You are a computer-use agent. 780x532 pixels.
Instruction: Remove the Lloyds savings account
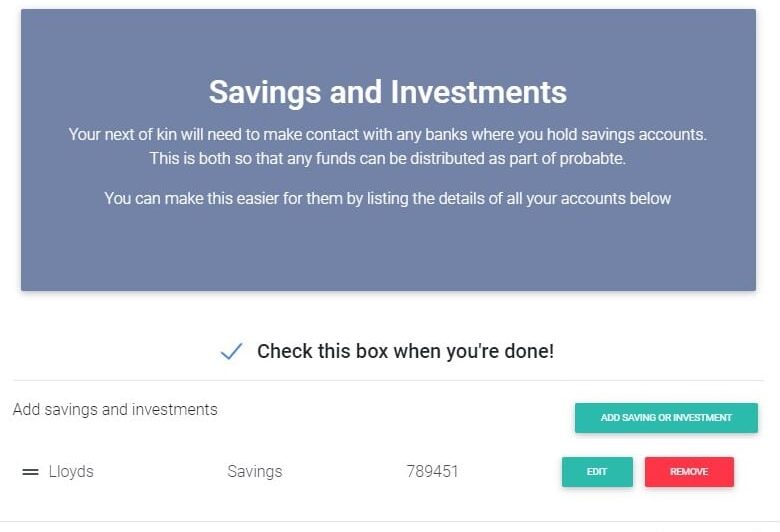(x=689, y=472)
